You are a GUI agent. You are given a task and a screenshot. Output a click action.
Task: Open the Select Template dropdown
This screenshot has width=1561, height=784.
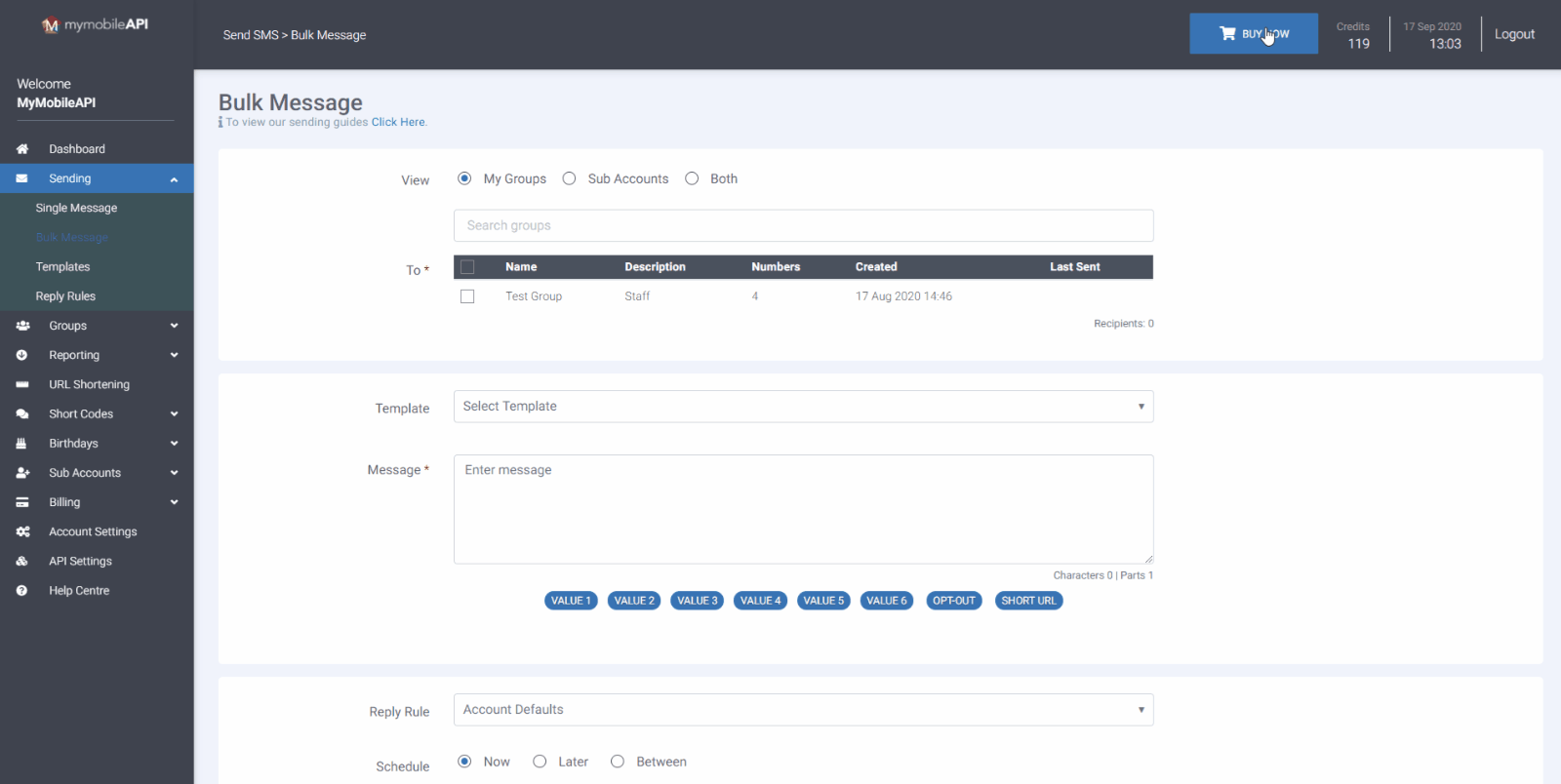pos(803,407)
